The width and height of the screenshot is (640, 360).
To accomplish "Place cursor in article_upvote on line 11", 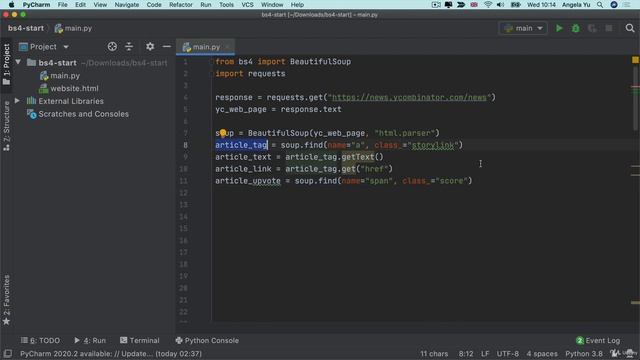I will tap(248, 180).
